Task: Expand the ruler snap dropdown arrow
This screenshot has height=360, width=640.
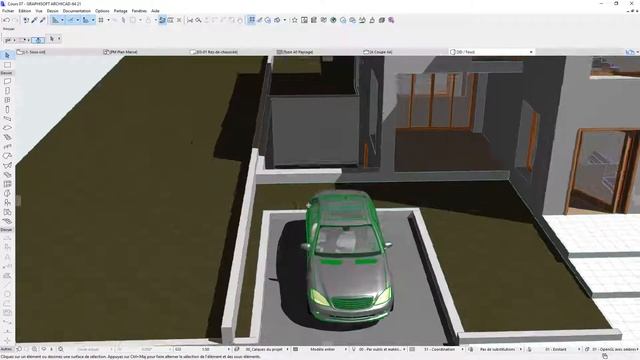Action: pos(93,20)
